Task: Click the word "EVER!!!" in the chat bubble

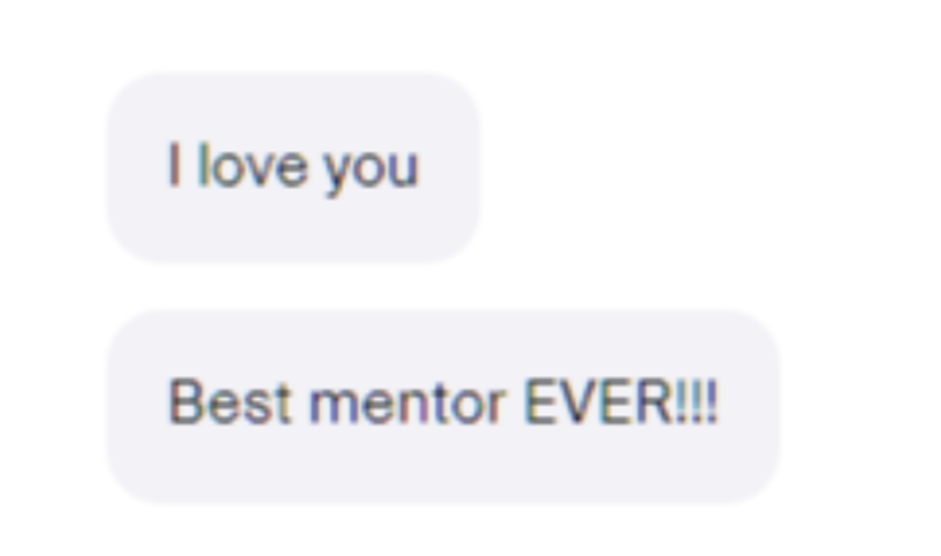Action: click(x=622, y=402)
